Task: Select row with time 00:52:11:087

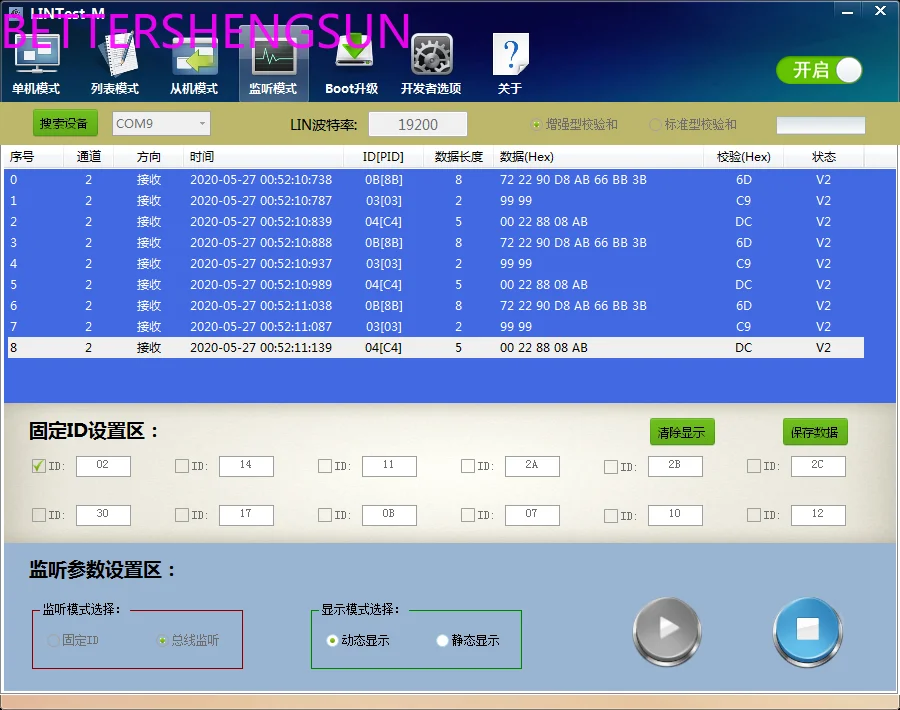Action: pyautogui.click(x=436, y=327)
